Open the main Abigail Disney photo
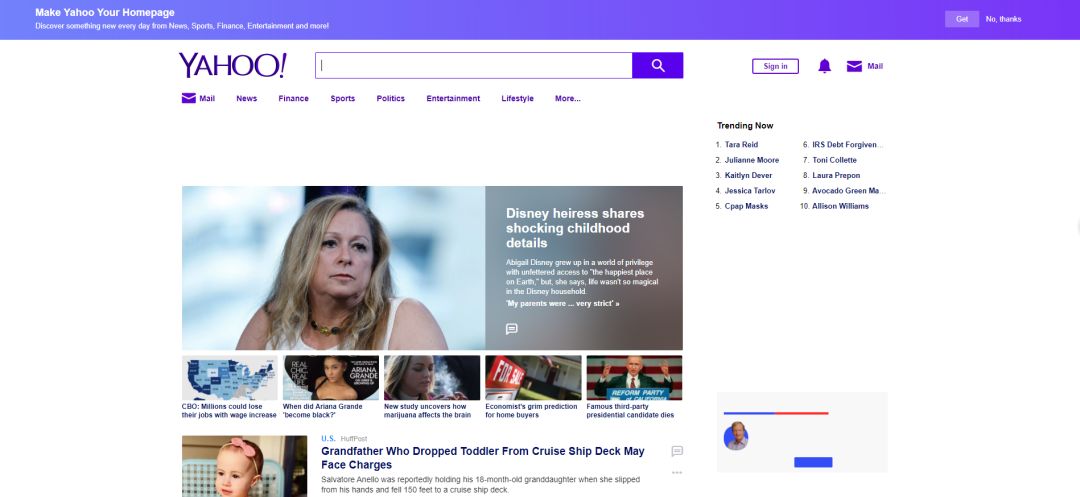This screenshot has height=497, width=1080. (x=333, y=268)
